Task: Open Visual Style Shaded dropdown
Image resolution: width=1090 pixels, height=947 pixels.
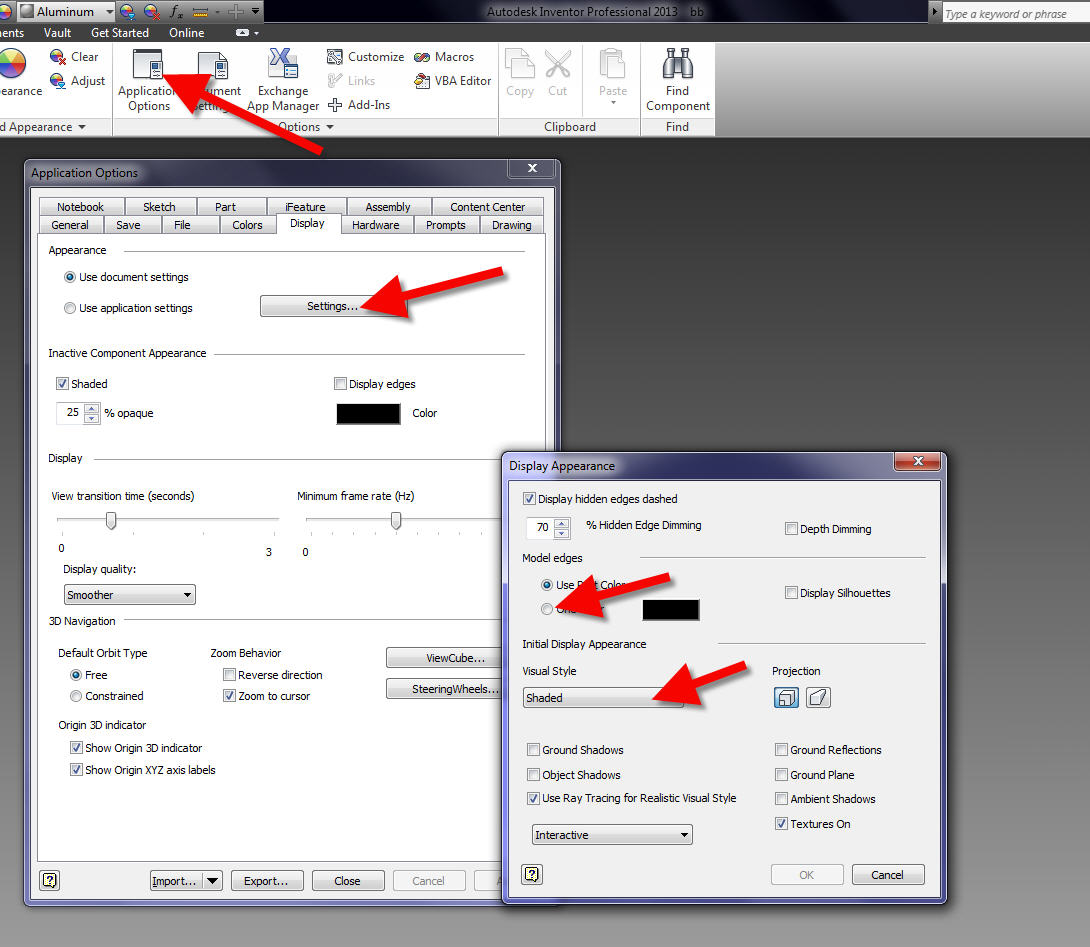Action: click(x=603, y=697)
